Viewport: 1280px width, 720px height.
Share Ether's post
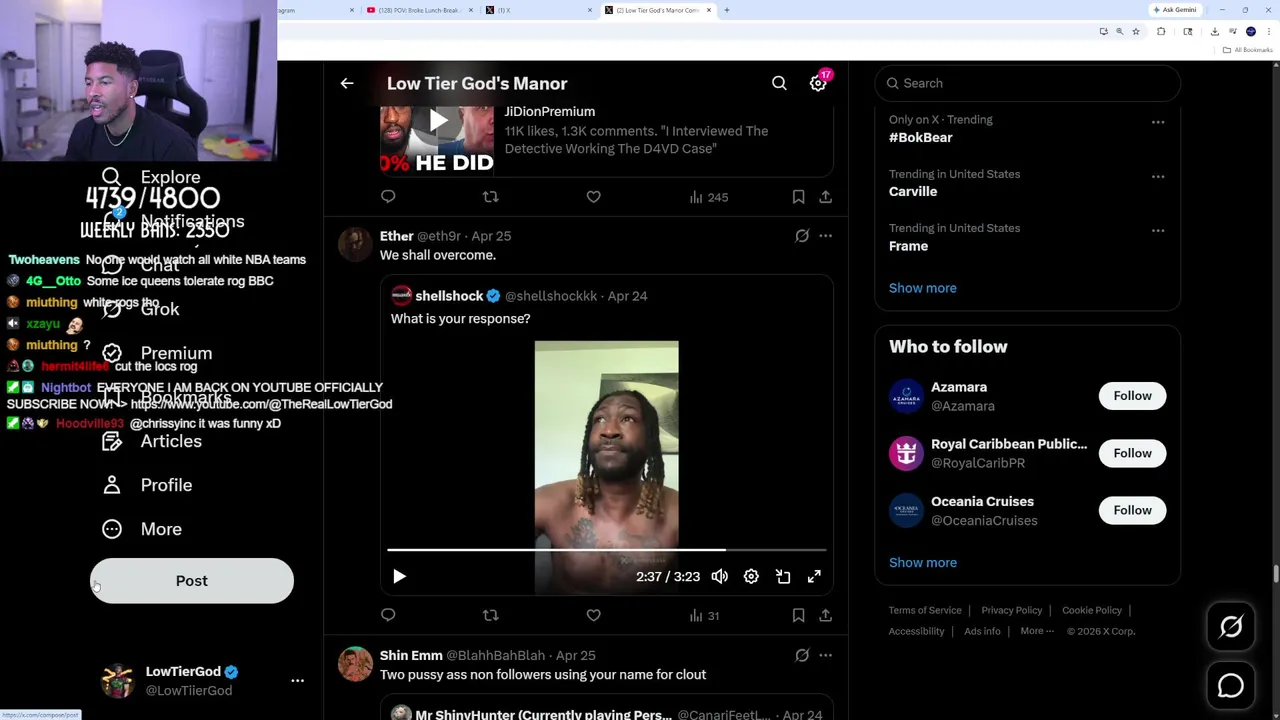click(x=825, y=615)
